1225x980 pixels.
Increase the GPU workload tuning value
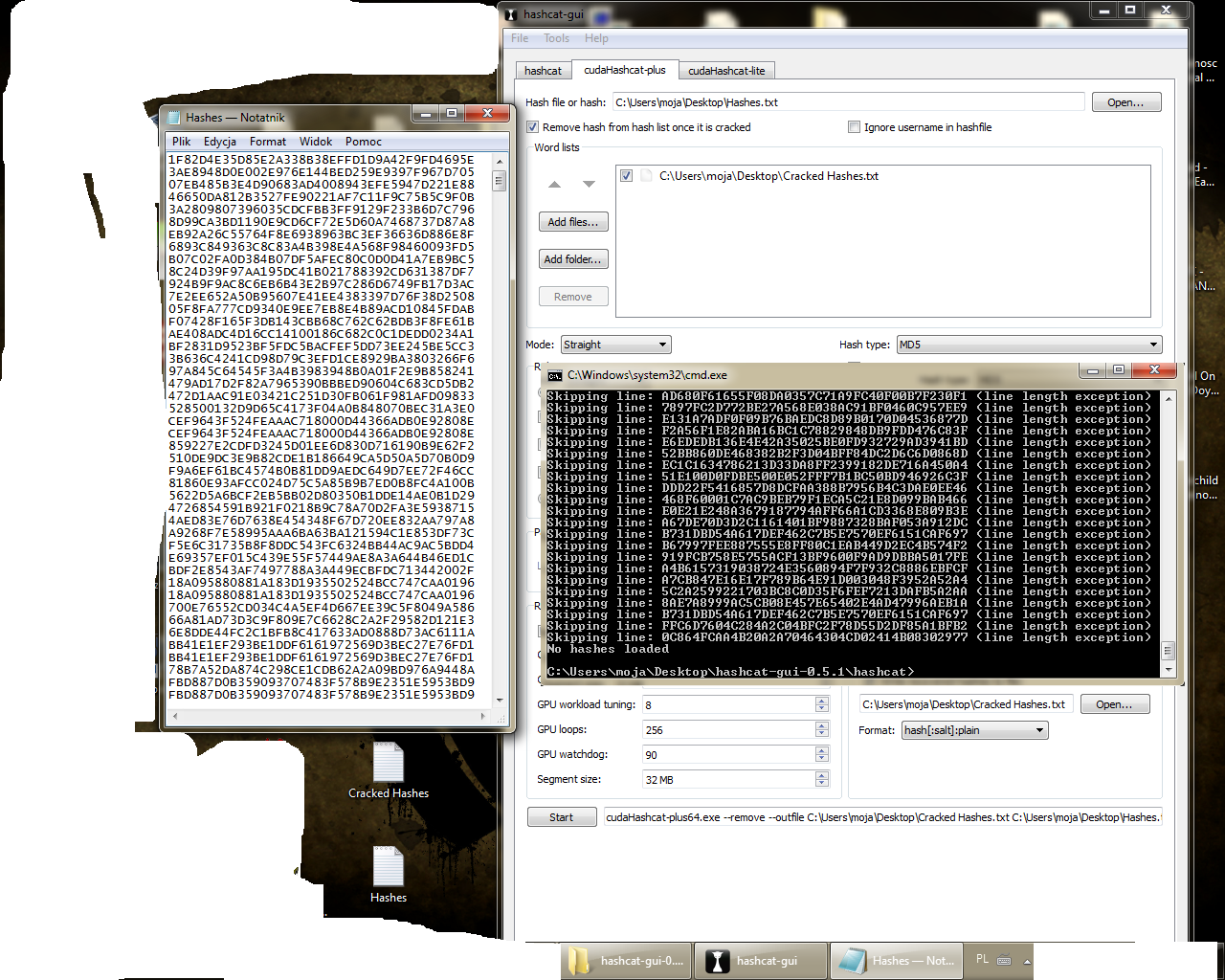[822, 701]
